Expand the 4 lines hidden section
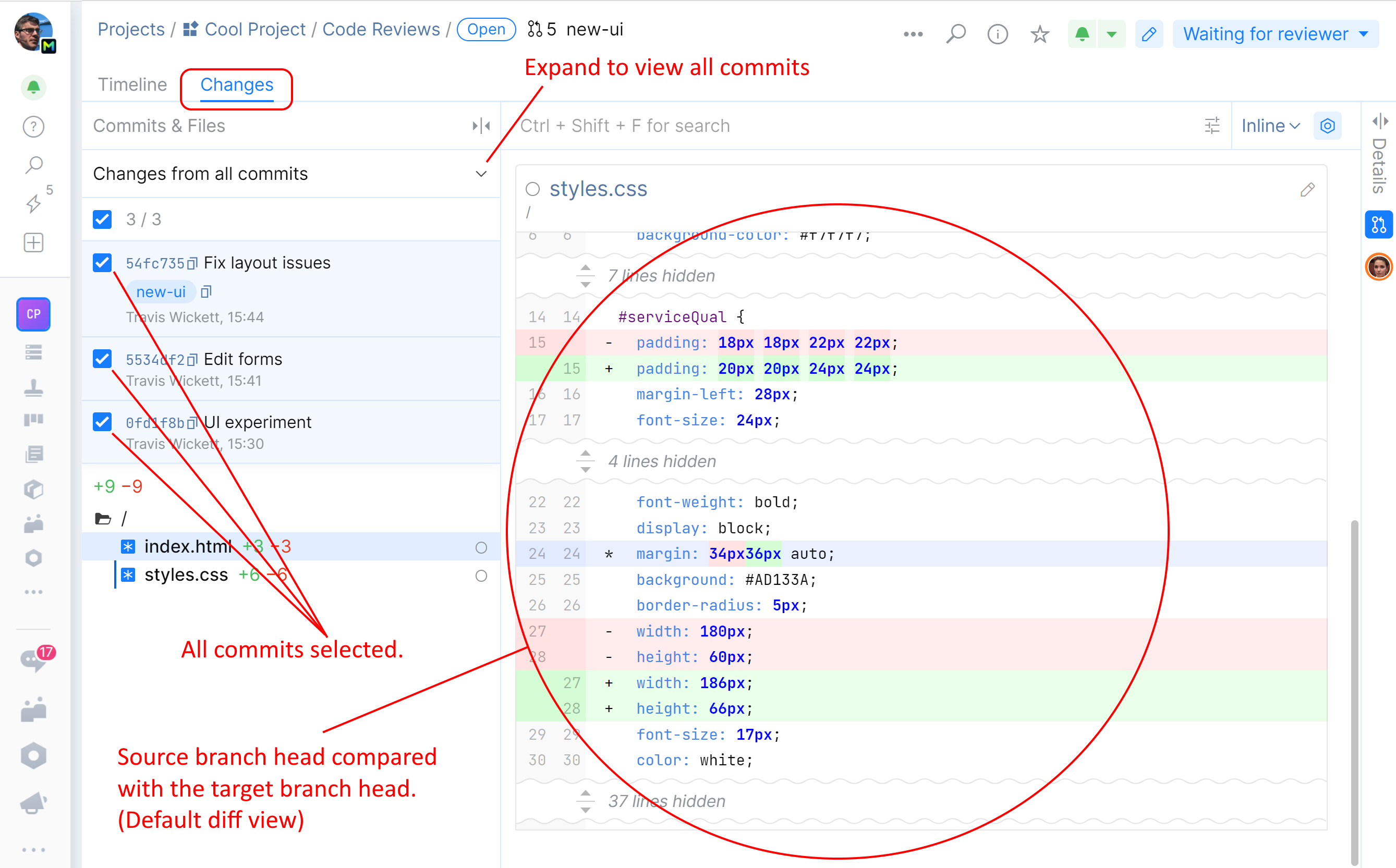1396x868 pixels. click(585, 461)
